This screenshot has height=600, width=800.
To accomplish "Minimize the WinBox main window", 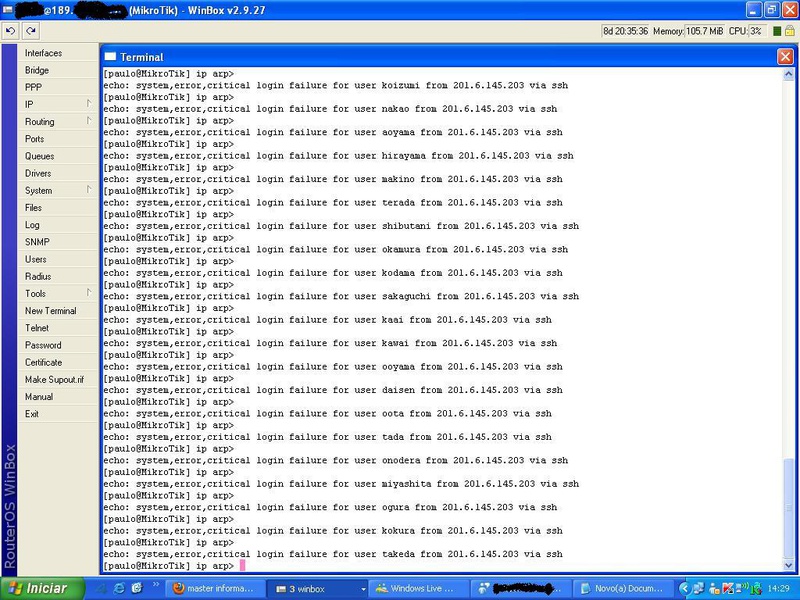I will [x=753, y=10].
